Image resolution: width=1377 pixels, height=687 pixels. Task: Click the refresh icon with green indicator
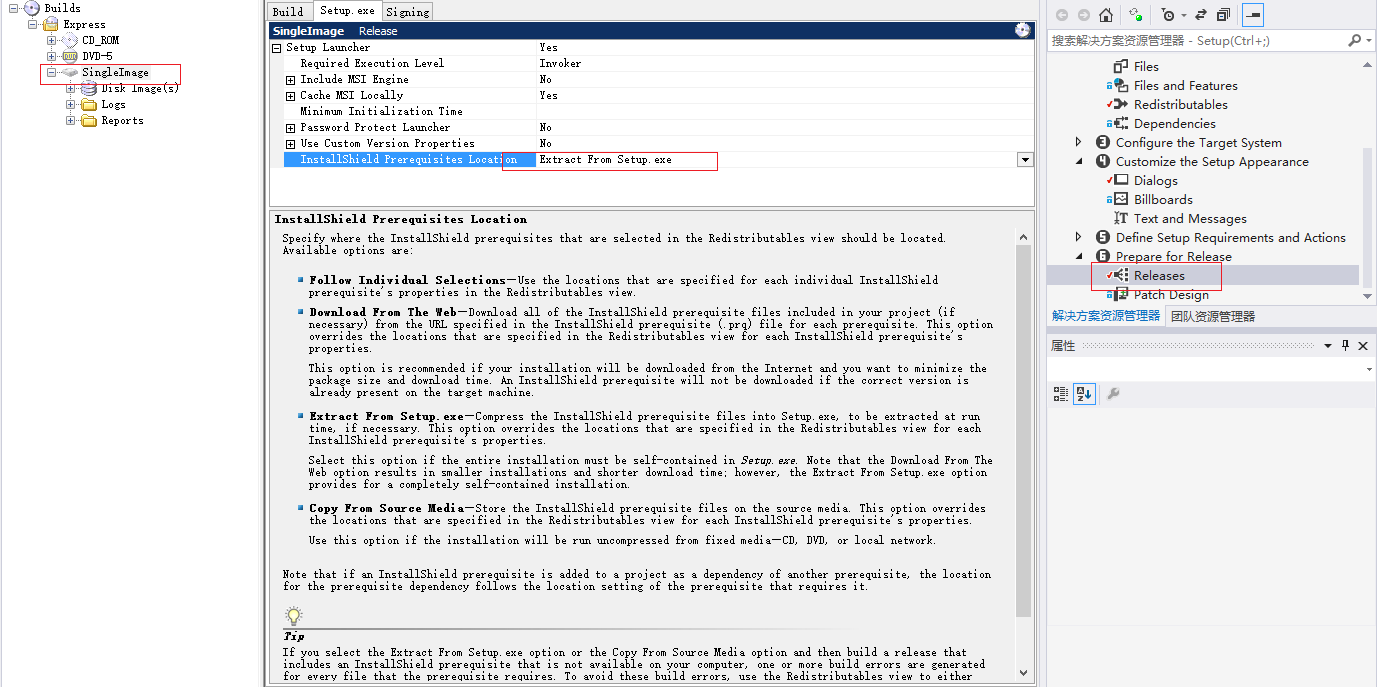(x=1135, y=14)
